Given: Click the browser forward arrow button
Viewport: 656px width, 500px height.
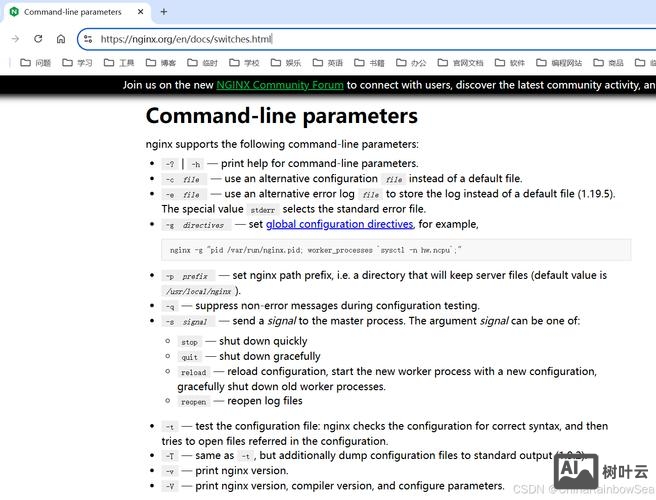Looking at the screenshot, I should tap(15, 39).
